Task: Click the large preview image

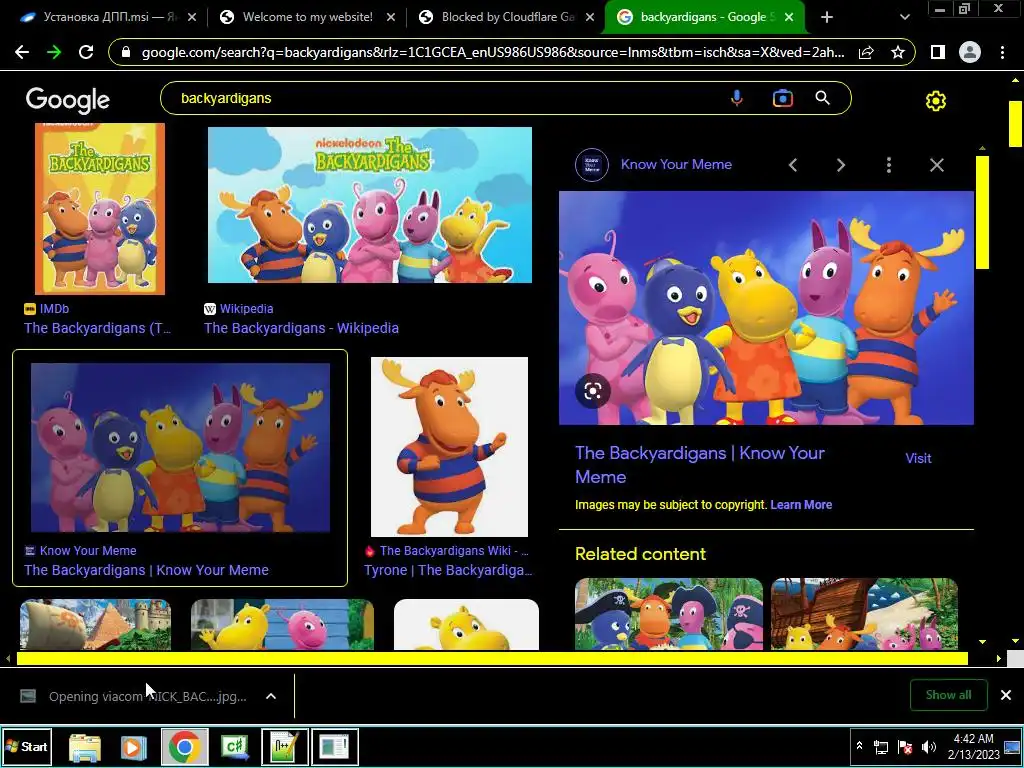Action: click(x=766, y=308)
